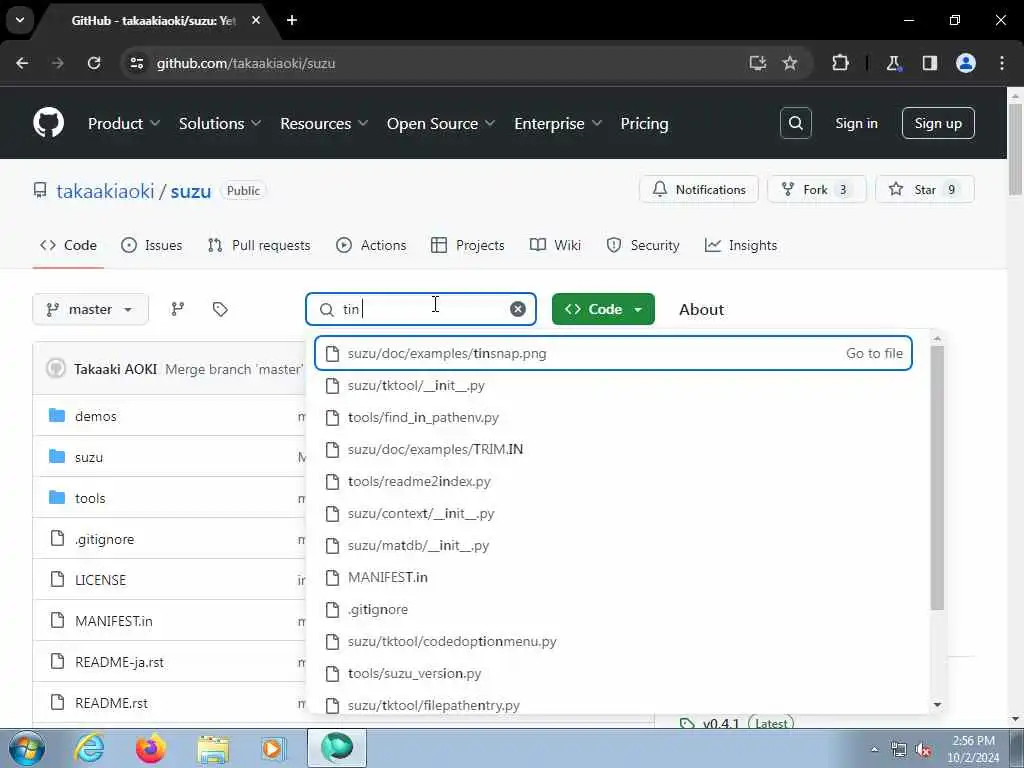
Task: Open the tab search chevron
Action: pos(20,20)
